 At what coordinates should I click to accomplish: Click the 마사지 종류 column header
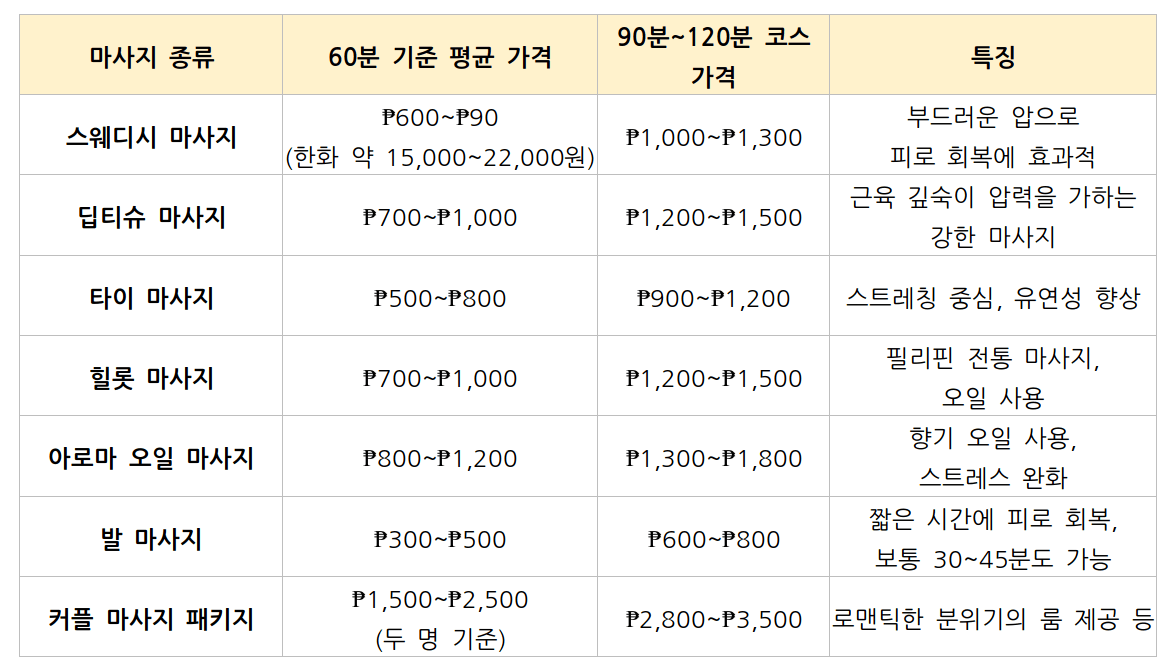[x=151, y=57]
